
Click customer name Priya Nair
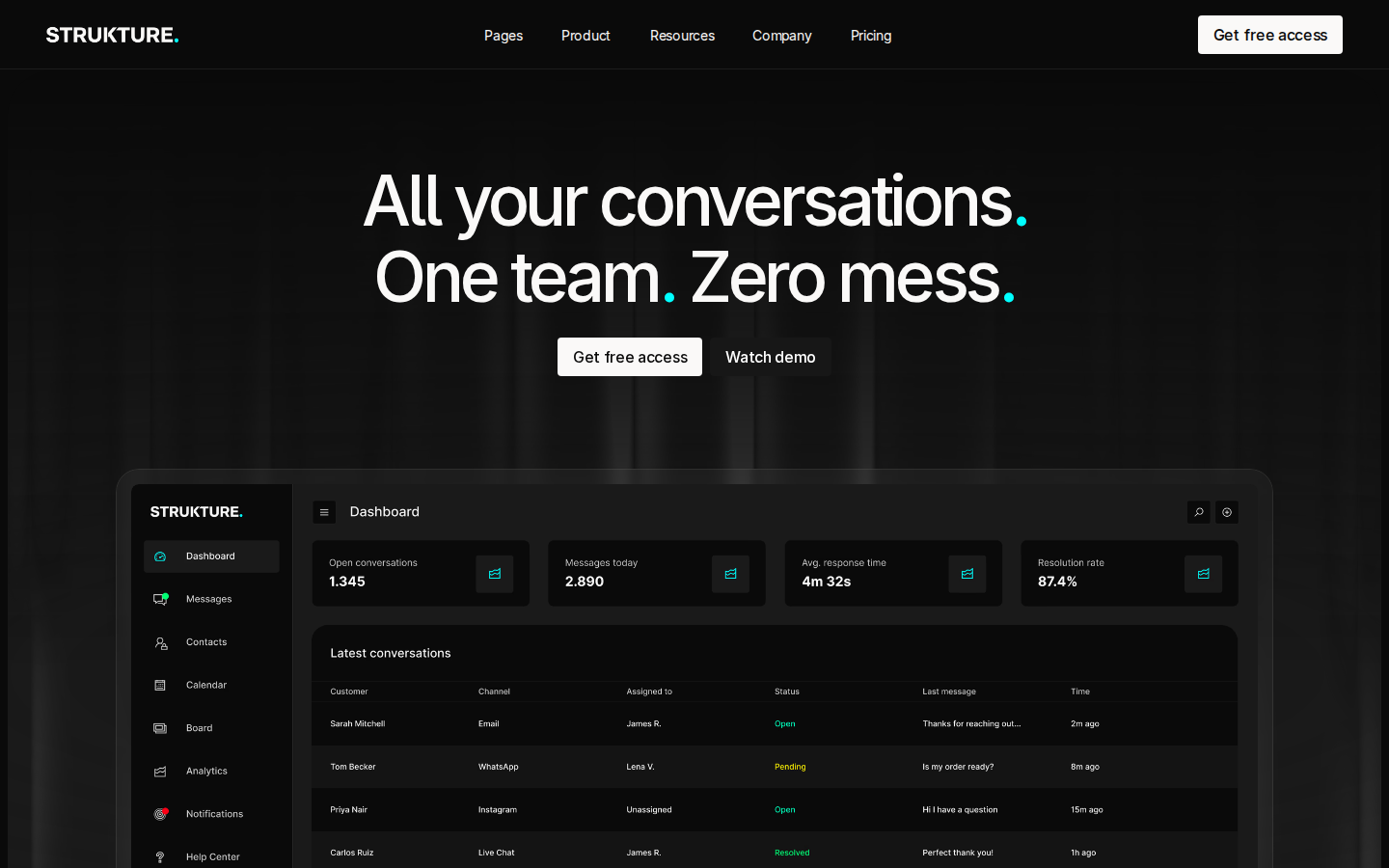349,810
